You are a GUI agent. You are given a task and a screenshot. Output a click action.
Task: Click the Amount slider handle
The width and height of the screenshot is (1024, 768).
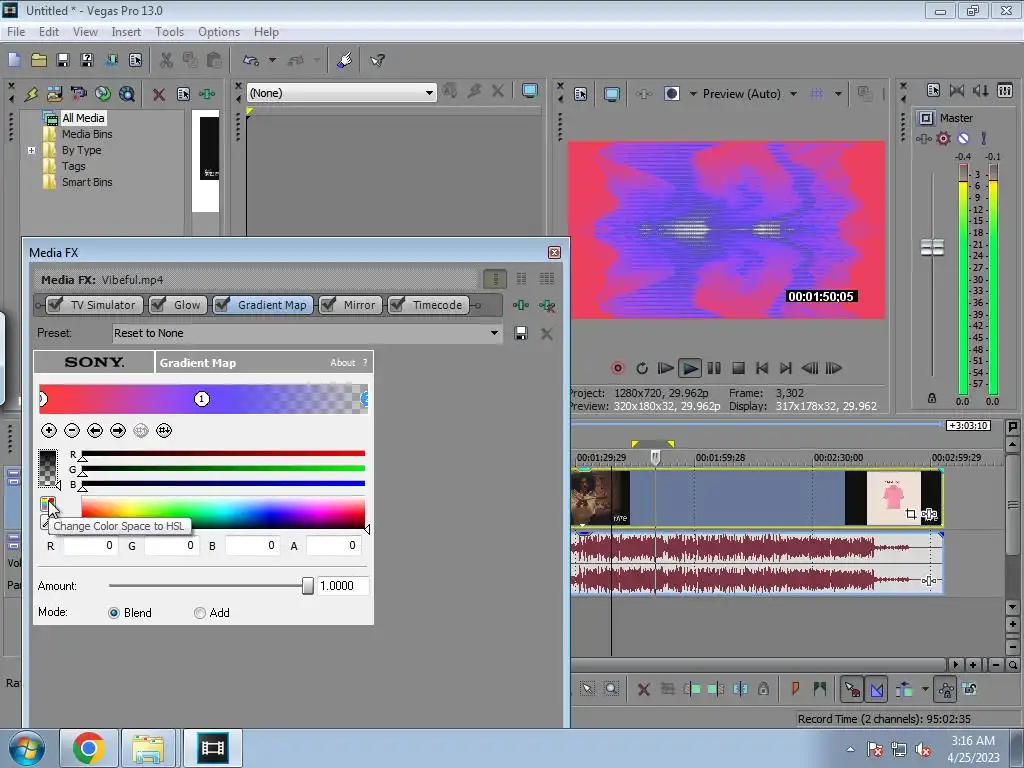click(308, 586)
